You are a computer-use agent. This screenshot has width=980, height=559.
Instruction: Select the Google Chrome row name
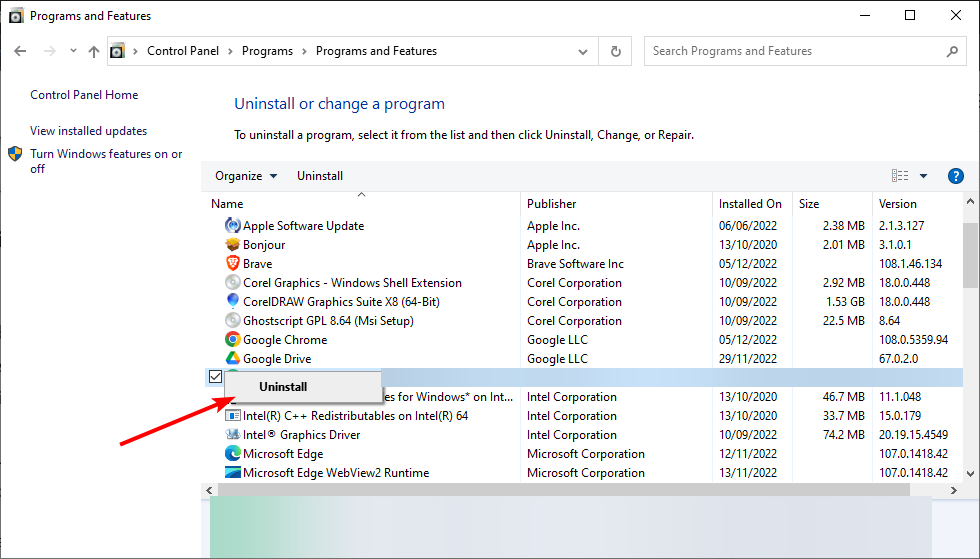pos(285,340)
